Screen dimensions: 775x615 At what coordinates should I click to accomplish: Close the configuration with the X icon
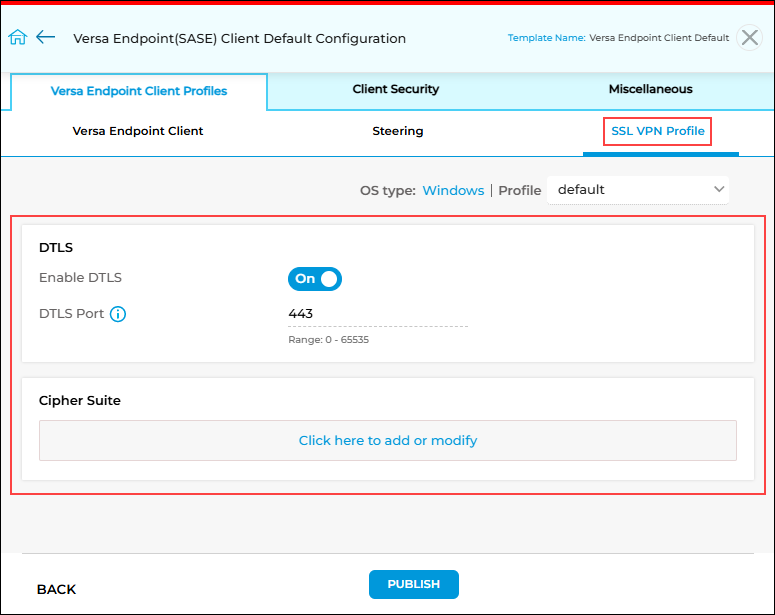[x=749, y=38]
